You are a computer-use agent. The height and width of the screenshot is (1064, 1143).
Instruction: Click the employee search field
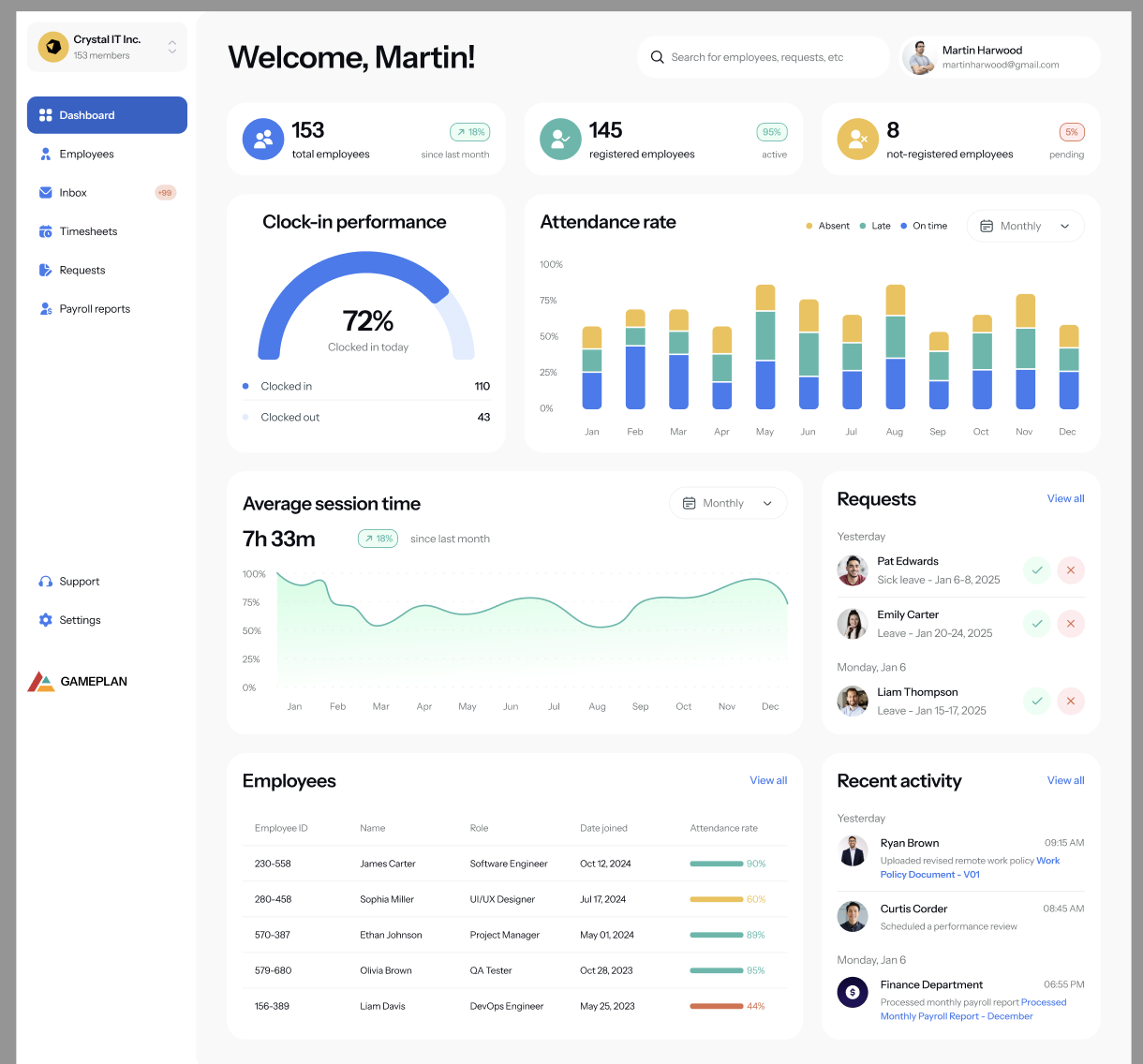763,57
